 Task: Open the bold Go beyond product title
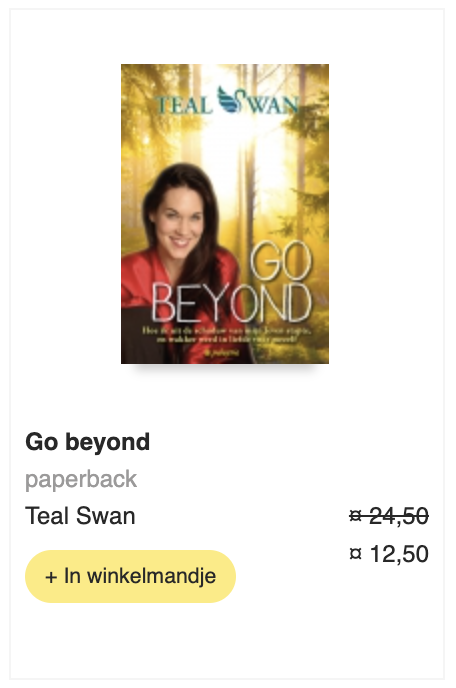pos(88,441)
